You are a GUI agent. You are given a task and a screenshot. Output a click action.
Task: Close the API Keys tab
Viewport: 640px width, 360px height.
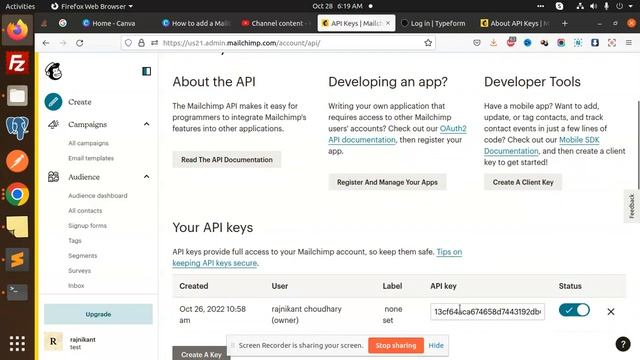(388, 24)
